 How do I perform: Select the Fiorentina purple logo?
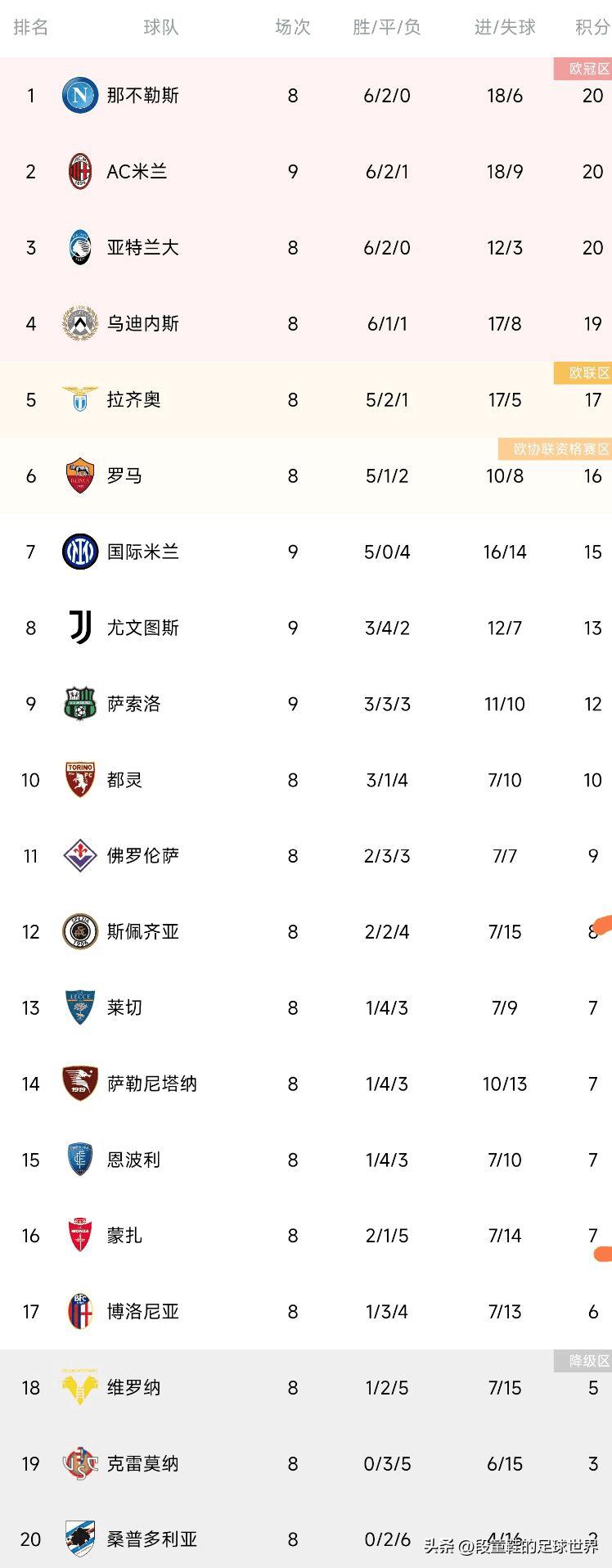80,855
